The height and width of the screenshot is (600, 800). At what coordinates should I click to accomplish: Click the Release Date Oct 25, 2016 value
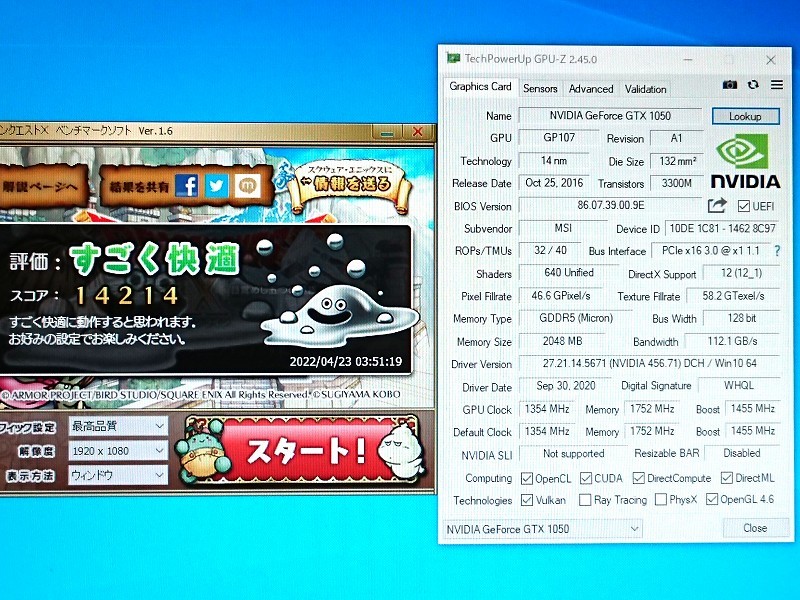point(554,183)
